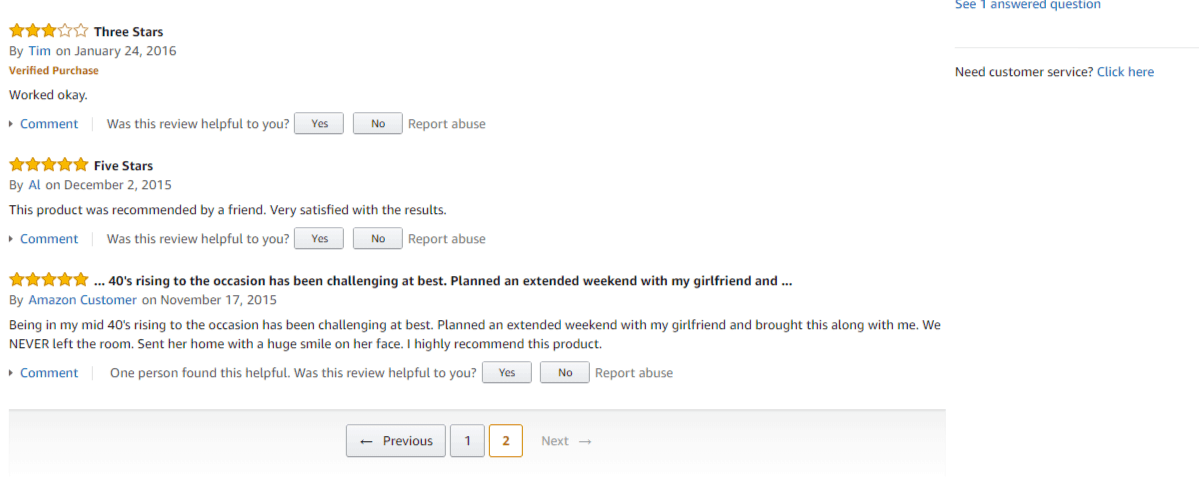This screenshot has height=482, width=1199.
Task: Click the three-star rating on Tim's review
Action: click(48, 31)
